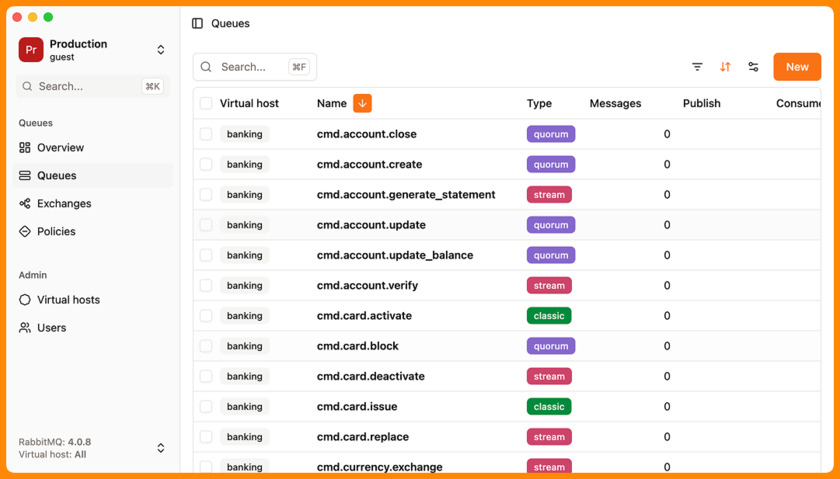
Task: Click the Queues title in header
Action: pyautogui.click(x=230, y=23)
